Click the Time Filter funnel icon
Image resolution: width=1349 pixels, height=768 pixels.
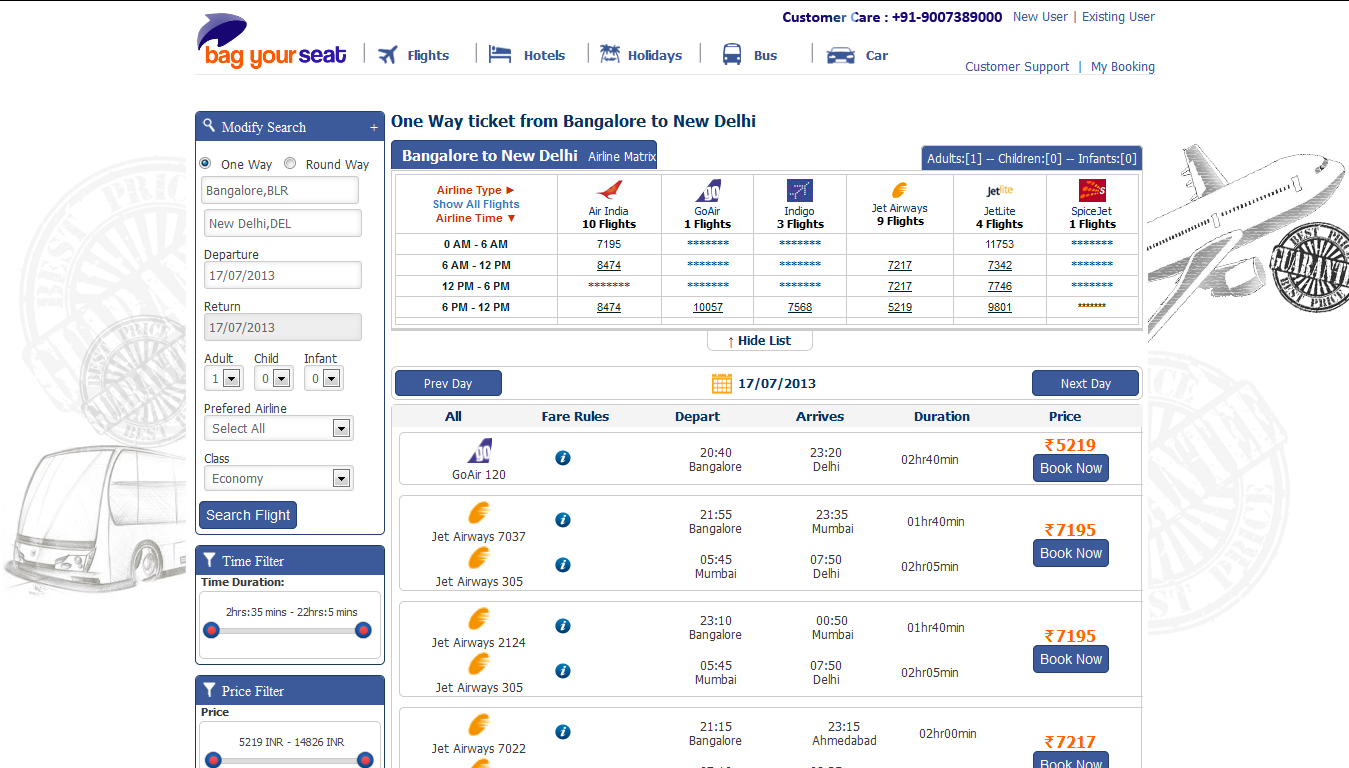click(209, 560)
